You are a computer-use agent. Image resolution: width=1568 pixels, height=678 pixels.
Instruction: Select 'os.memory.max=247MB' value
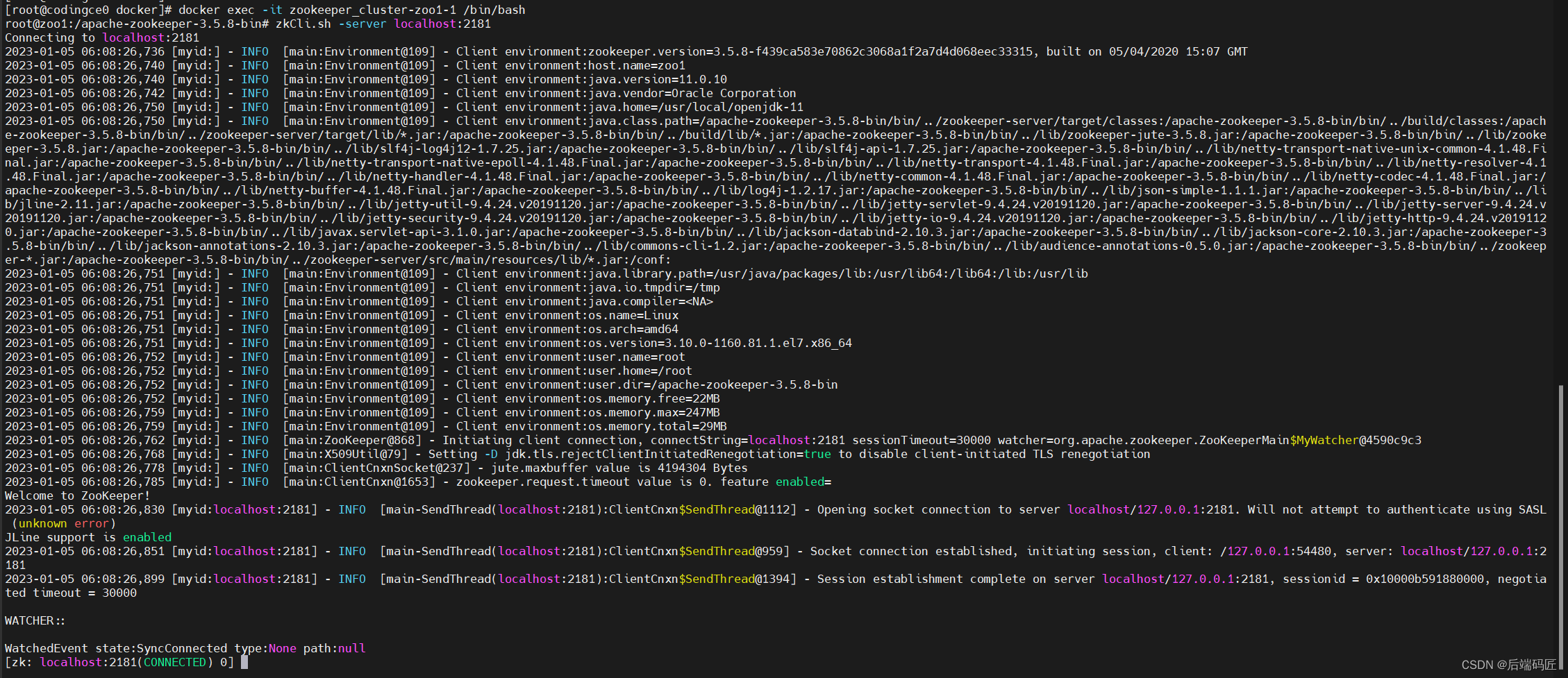click(x=654, y=412)
